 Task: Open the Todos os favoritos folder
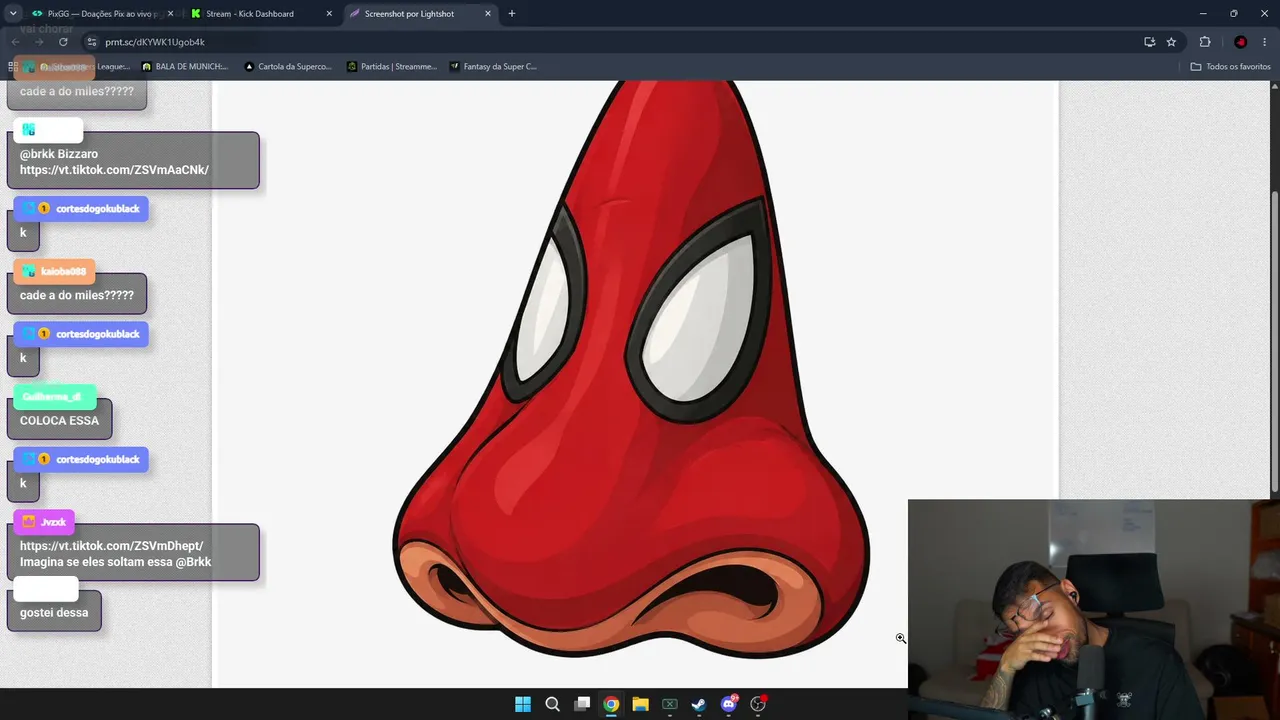1231,67
